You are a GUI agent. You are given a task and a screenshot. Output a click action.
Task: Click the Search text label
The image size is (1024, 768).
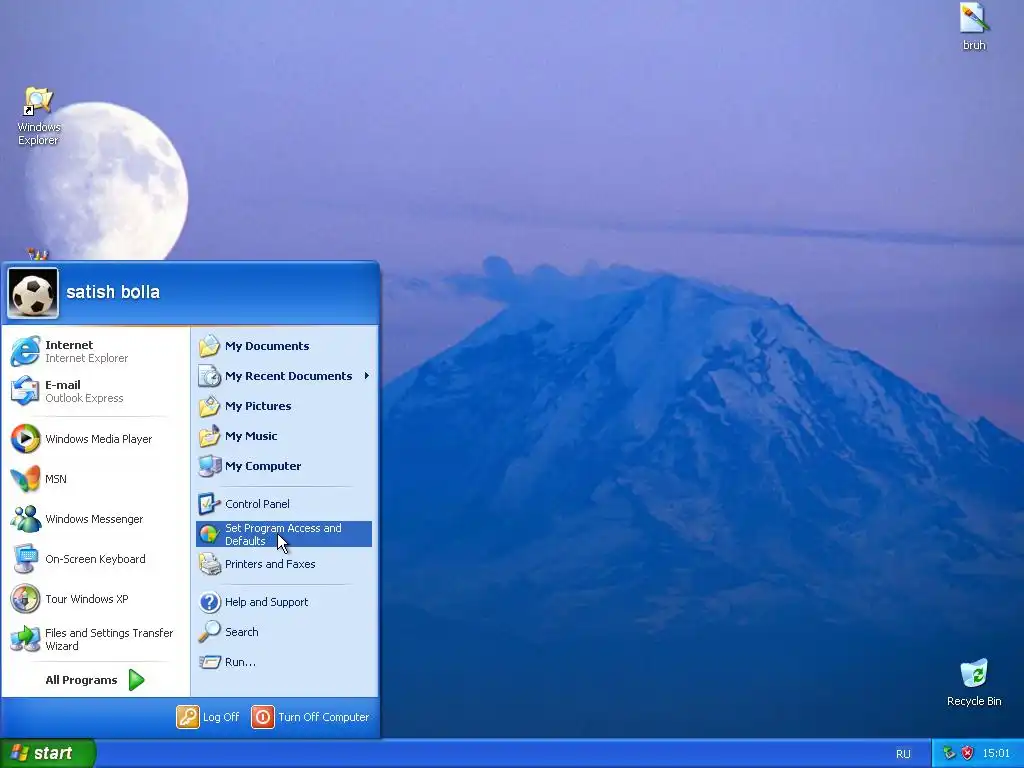[x=242, y=632]
